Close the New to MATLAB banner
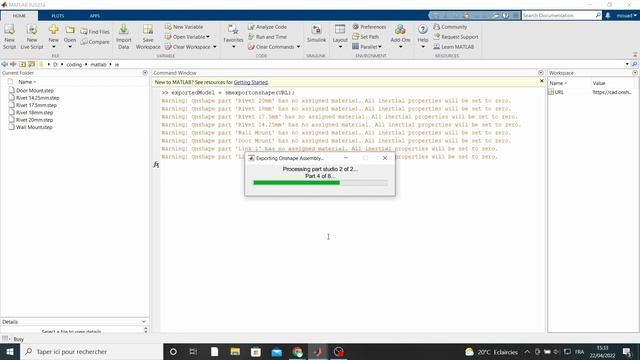This screenshot has width=640, height=360. tap(542, 81)
